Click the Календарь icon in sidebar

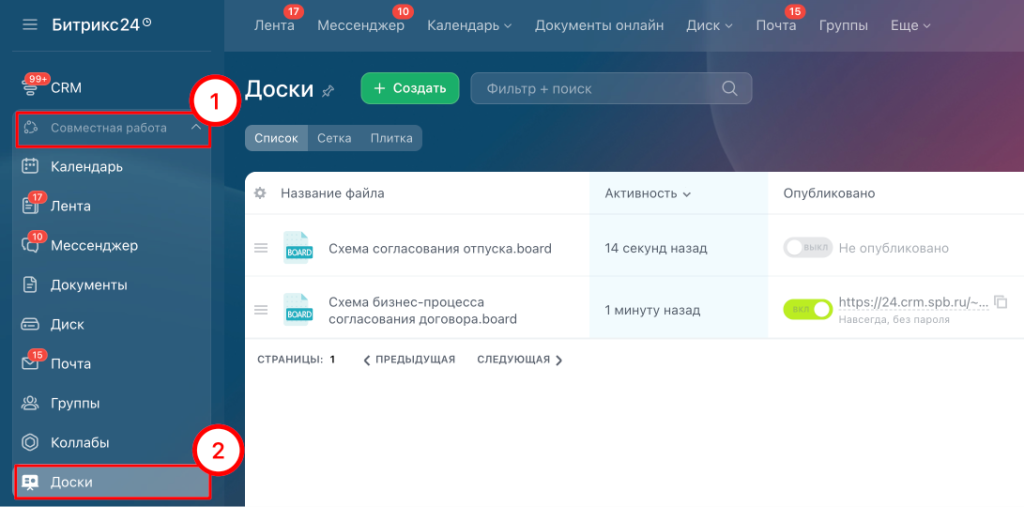coord(30,167)
